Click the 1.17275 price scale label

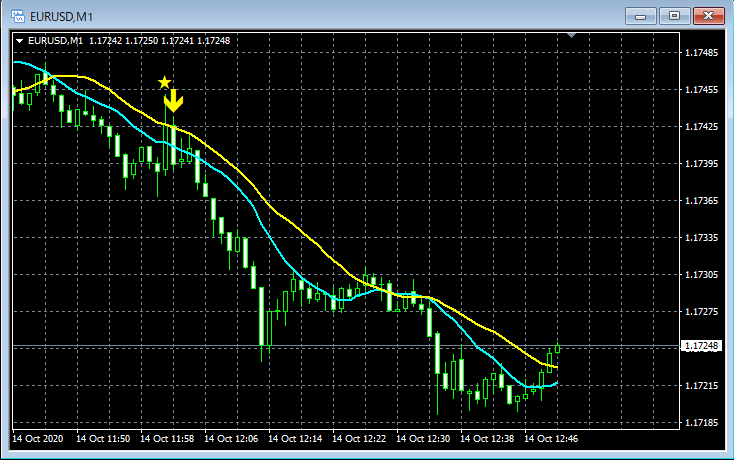click(x=701, y=312)
